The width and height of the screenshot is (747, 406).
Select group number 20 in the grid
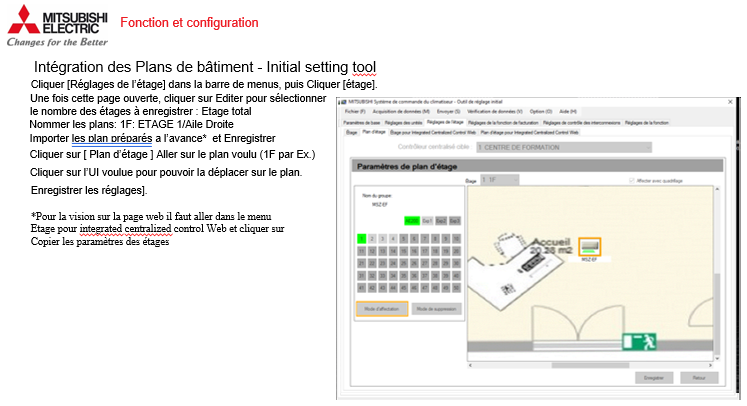[456, 251]
